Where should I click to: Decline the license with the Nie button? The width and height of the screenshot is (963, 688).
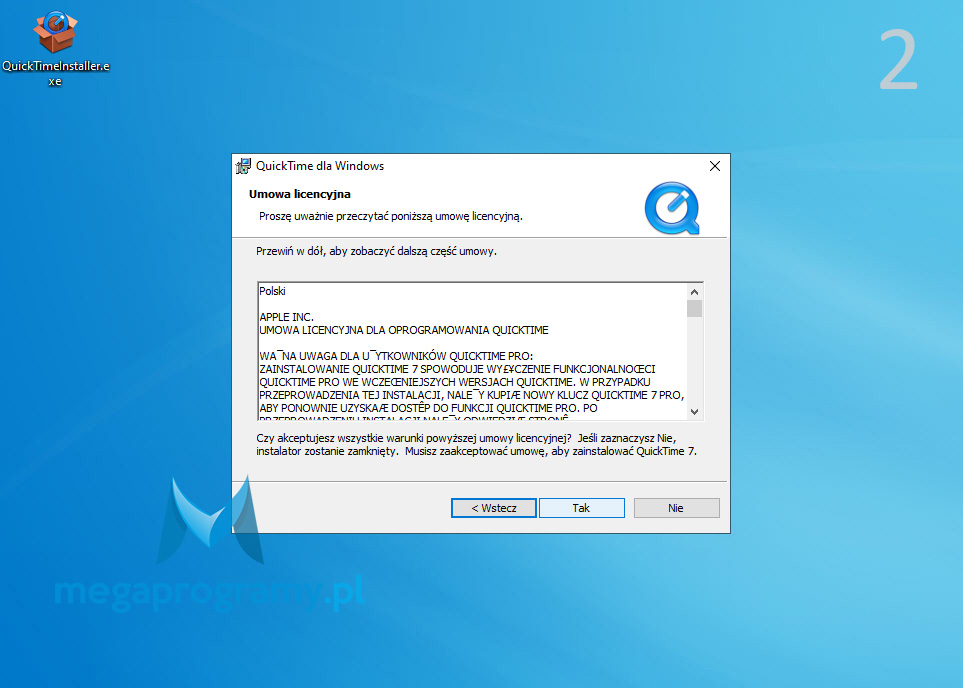[x=676, y=508]
